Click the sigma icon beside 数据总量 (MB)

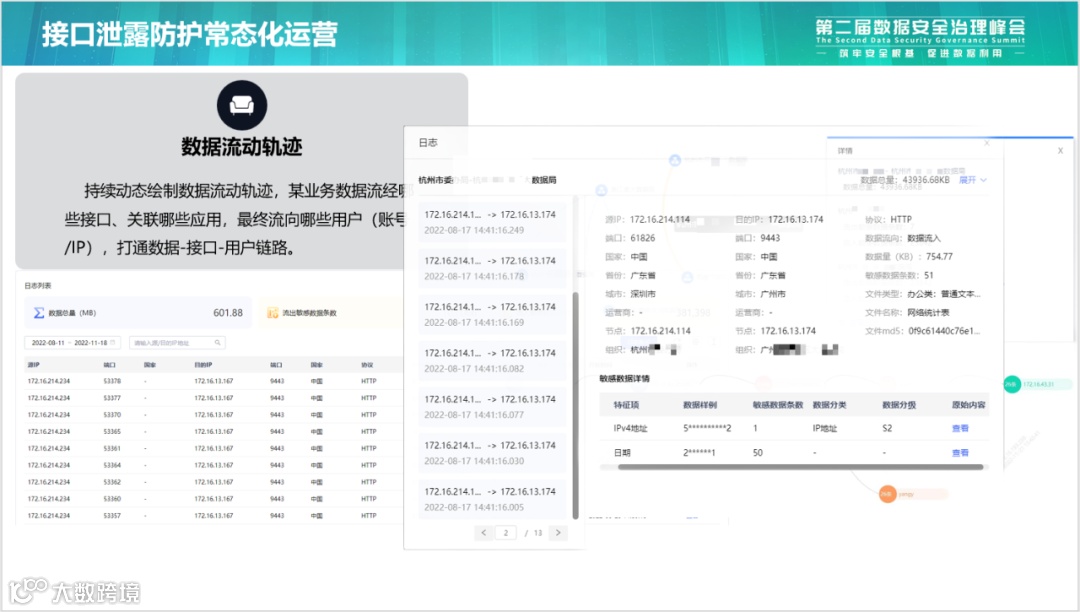pos(39,313)
